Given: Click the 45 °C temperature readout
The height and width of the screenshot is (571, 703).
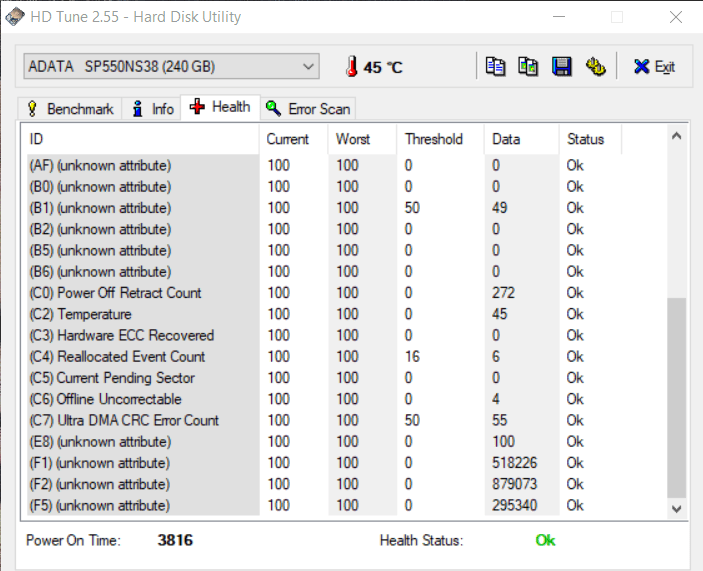Looking at the screenshot, I should [383, 67].
